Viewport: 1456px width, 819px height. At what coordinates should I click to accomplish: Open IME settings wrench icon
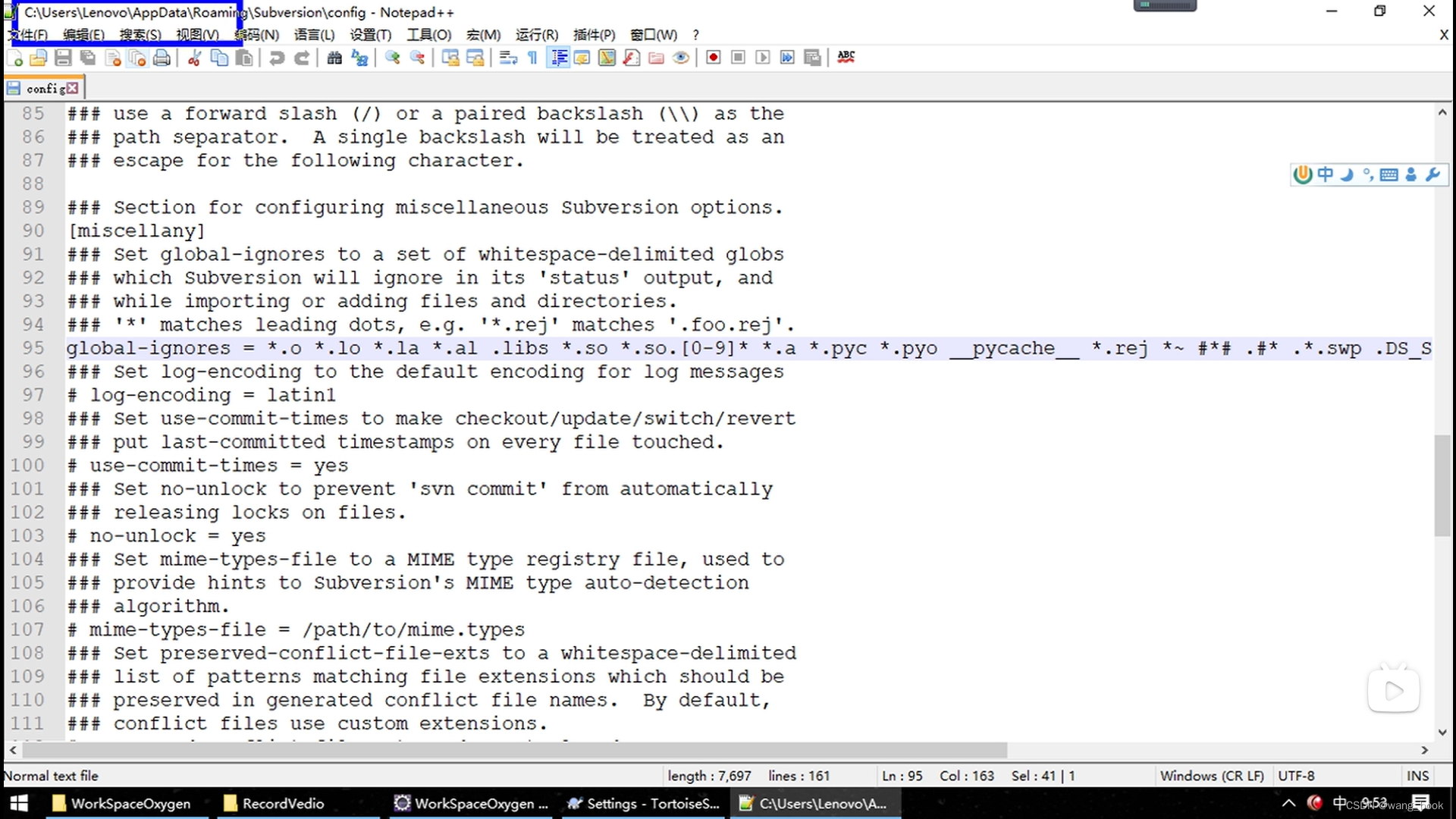1432,175
